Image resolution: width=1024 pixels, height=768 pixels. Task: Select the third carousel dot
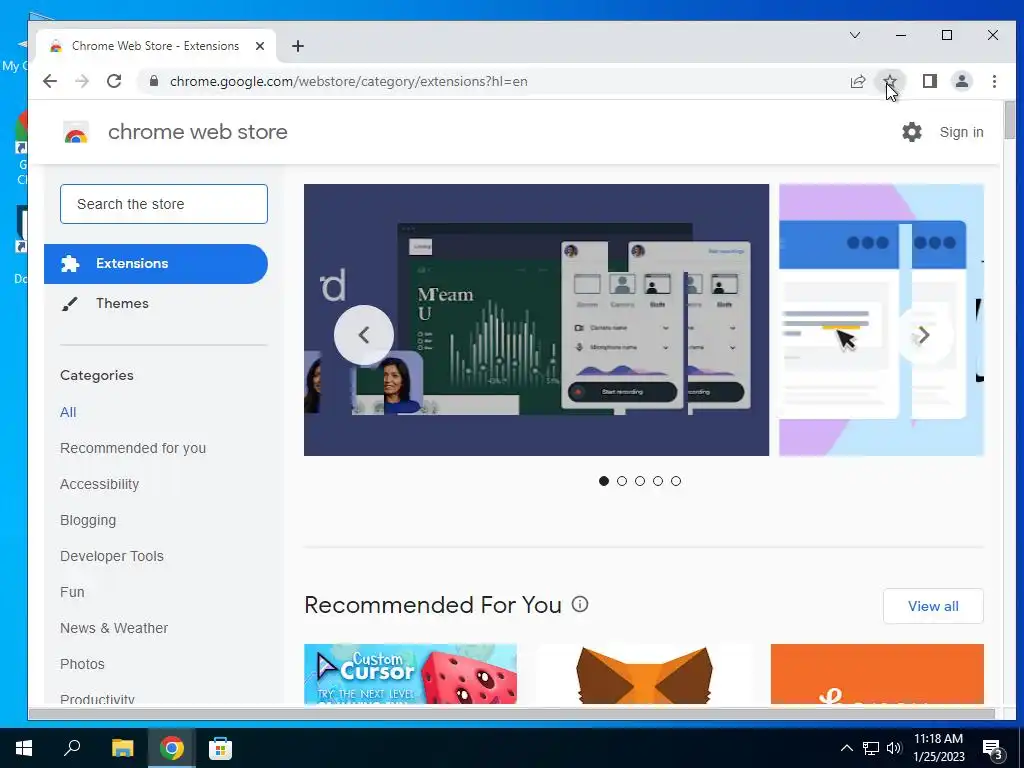pos(640,481)
